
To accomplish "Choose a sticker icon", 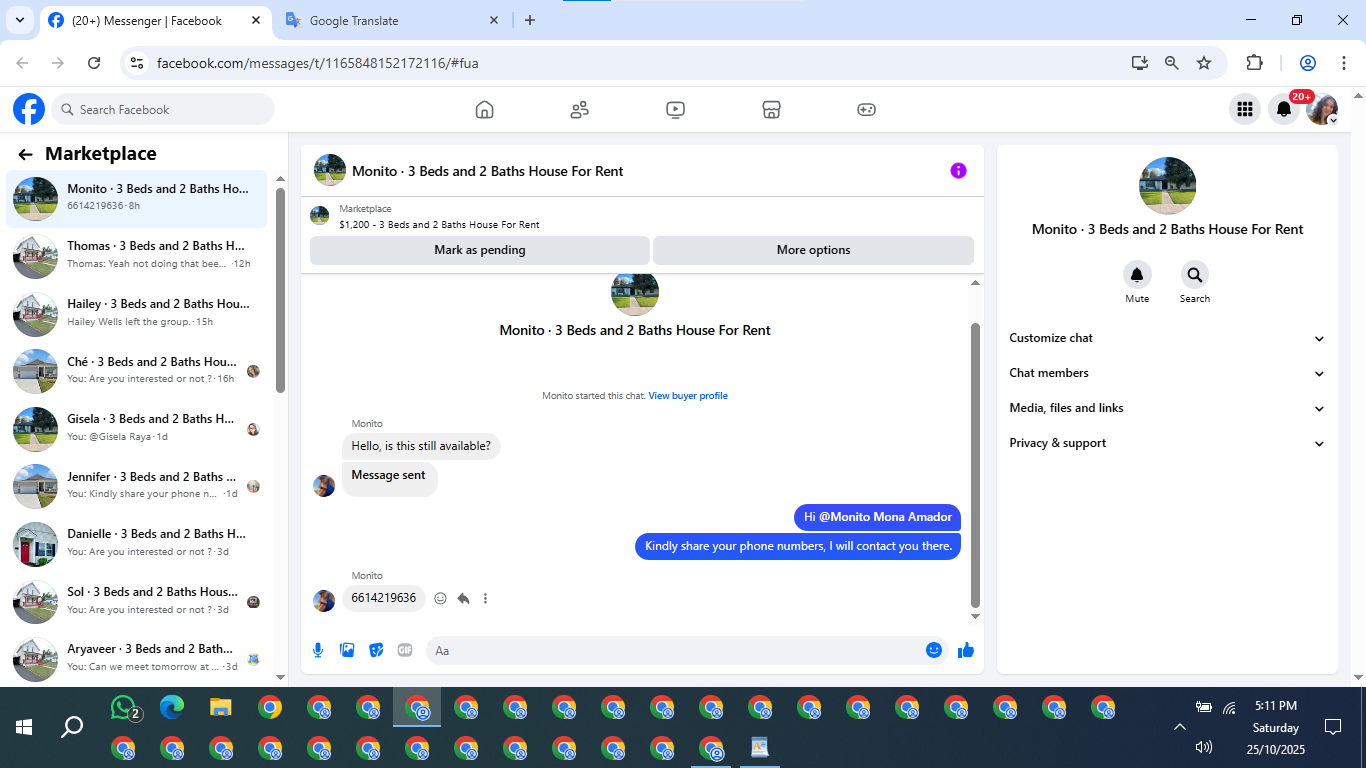I will 376,650.
